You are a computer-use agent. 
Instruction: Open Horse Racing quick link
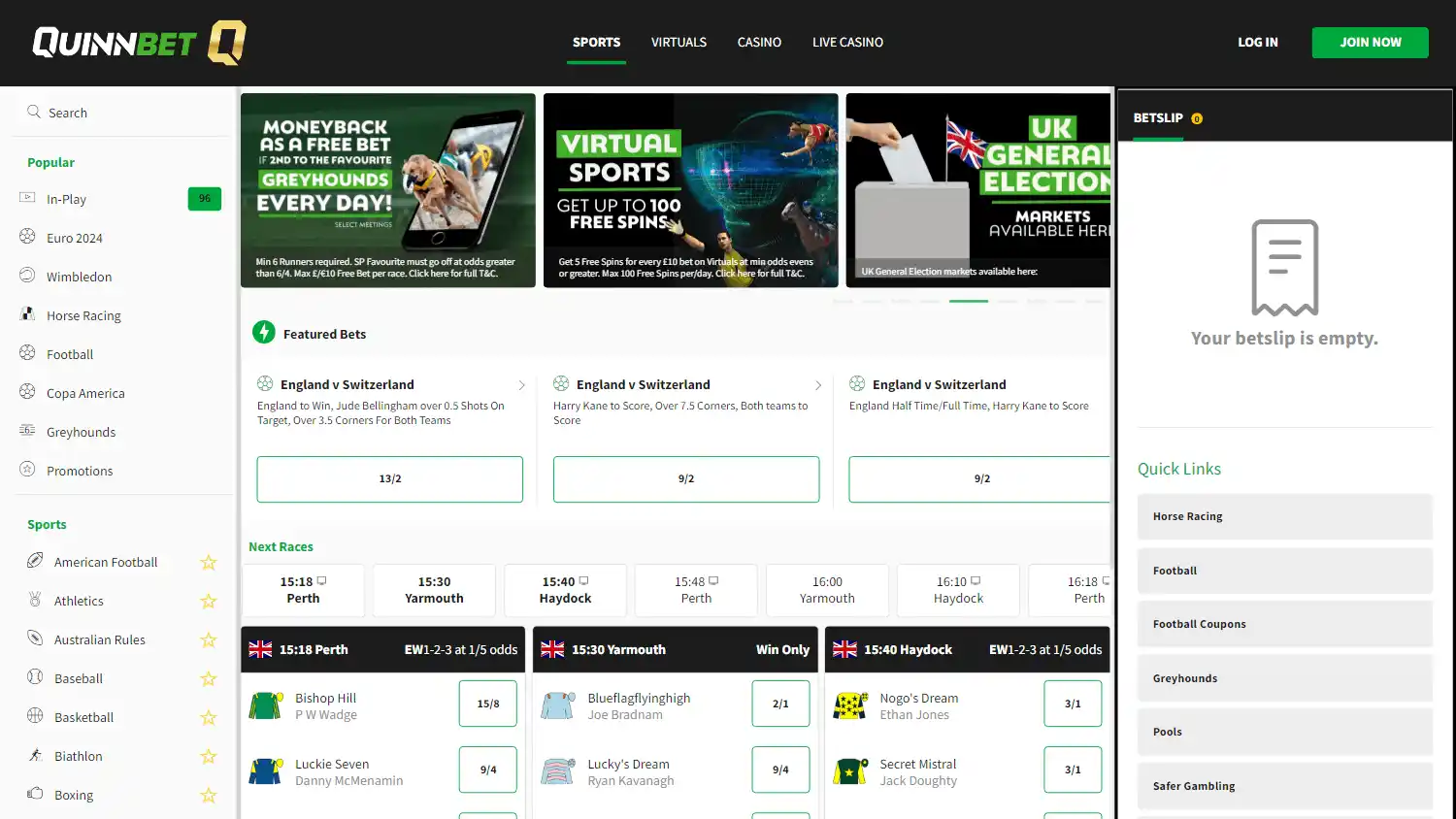coord(1285,516)
